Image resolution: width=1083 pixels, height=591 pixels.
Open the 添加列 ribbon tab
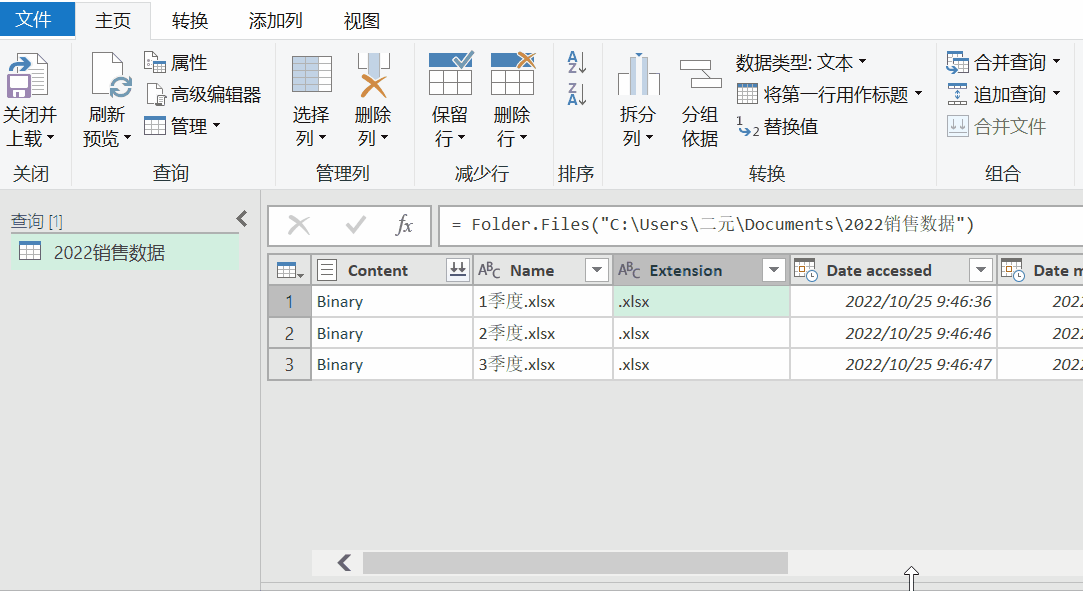tap(276, 21)
